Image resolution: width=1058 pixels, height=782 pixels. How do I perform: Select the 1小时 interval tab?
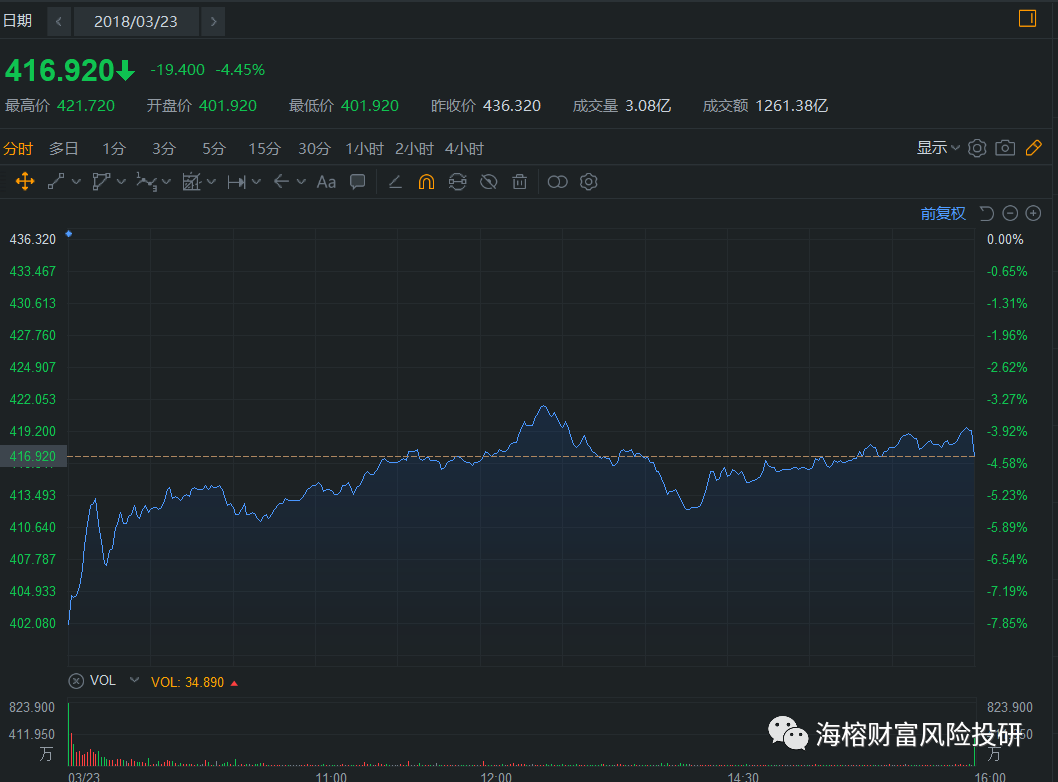coord(364,149)
